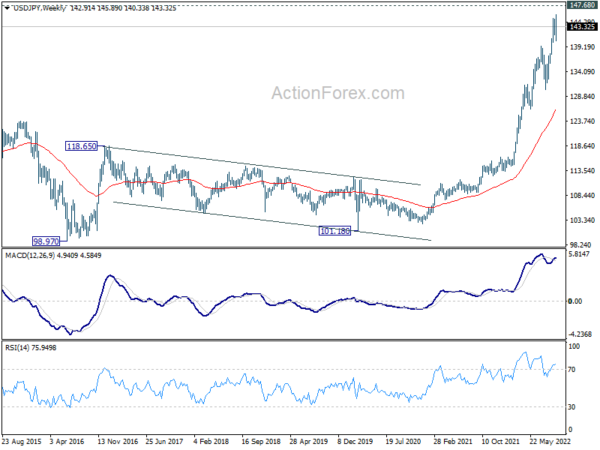The height and width of the screenshot is (450, 600).
Task: Click the 16 Sep 2018 date label
Action: 261,442
